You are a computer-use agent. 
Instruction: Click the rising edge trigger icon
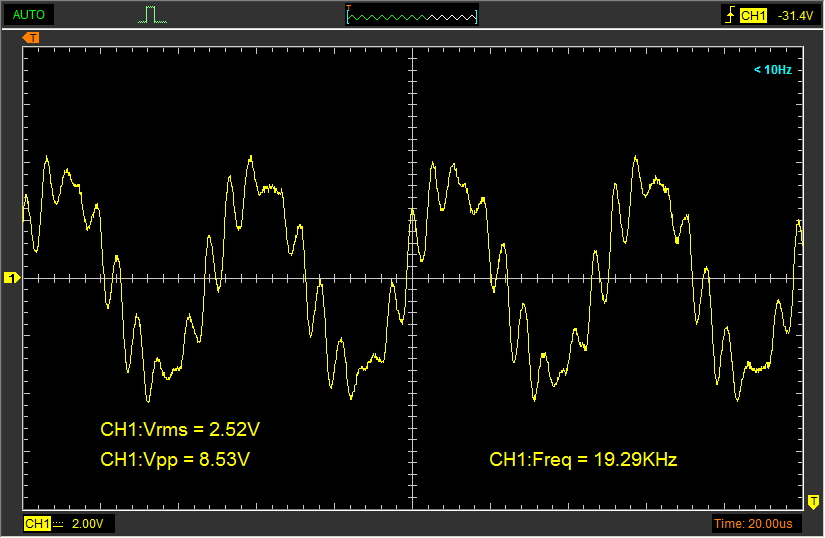pos(730,15)
